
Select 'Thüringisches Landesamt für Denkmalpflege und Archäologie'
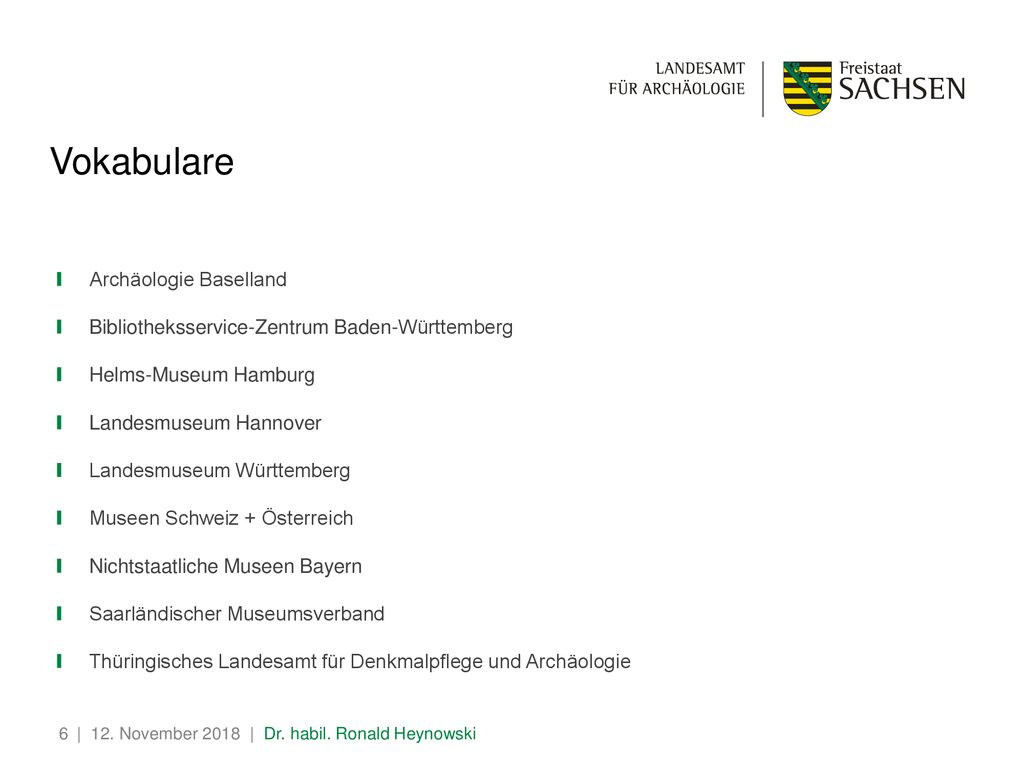pyautogui.click(x=360, y=662)
